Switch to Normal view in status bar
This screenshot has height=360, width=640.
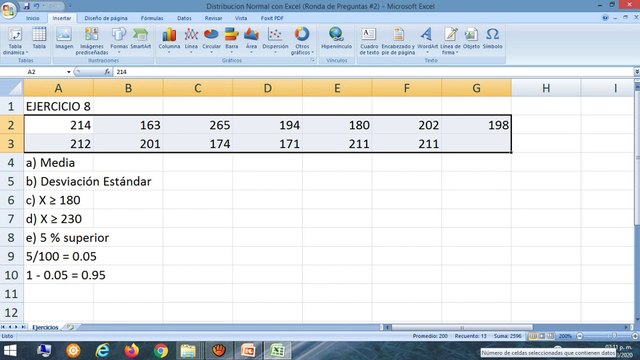pyautogui.click(x=533, y=336)
